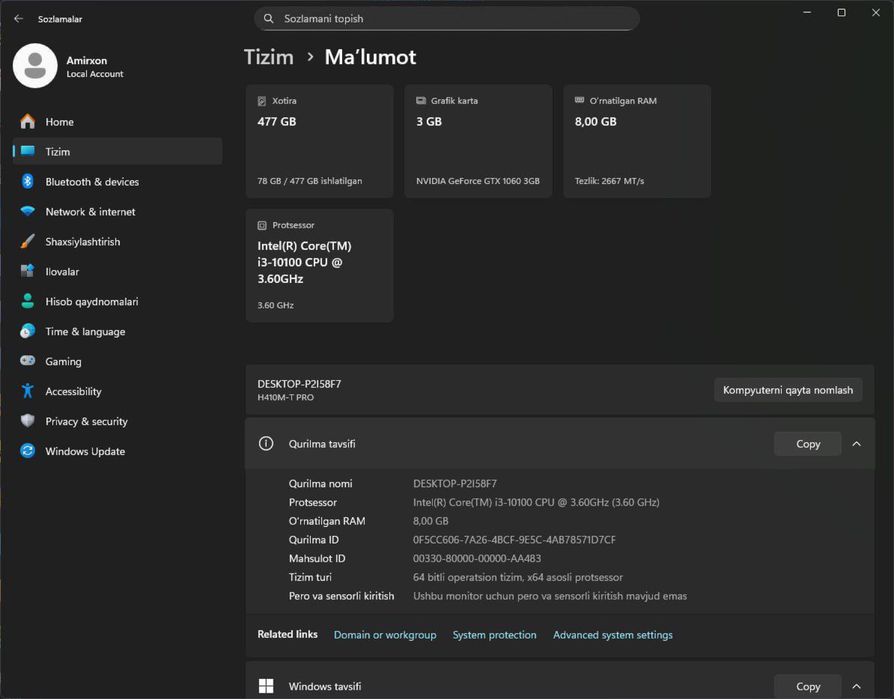Click the Grafik karta icon
This screenshot has height=699, width=894.
tap(421, 100)
